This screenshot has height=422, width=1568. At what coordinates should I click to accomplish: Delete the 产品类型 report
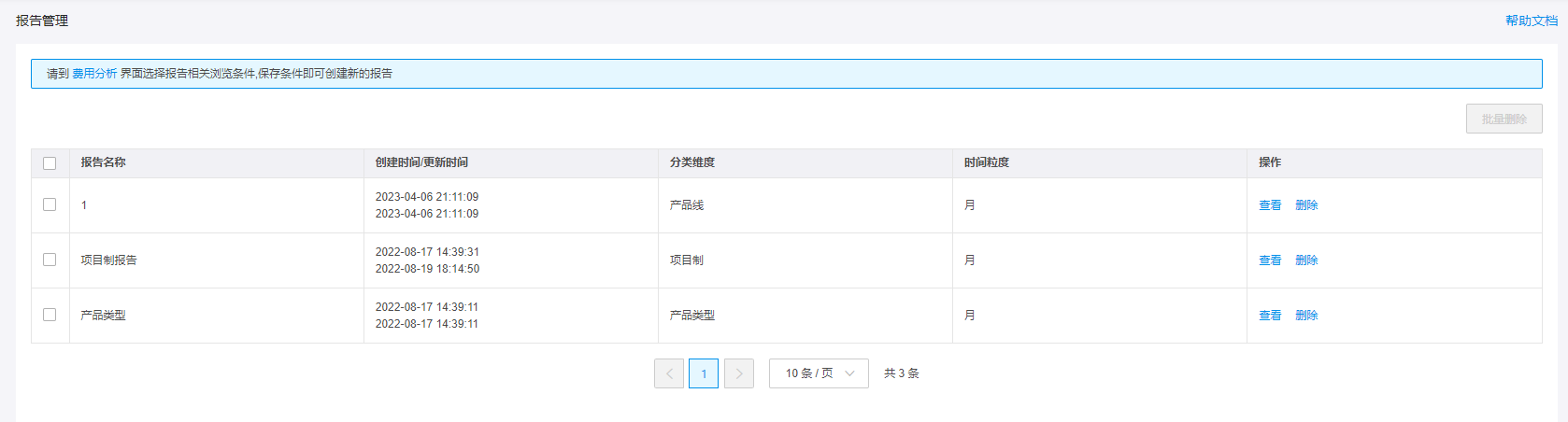pos(1306,316)
